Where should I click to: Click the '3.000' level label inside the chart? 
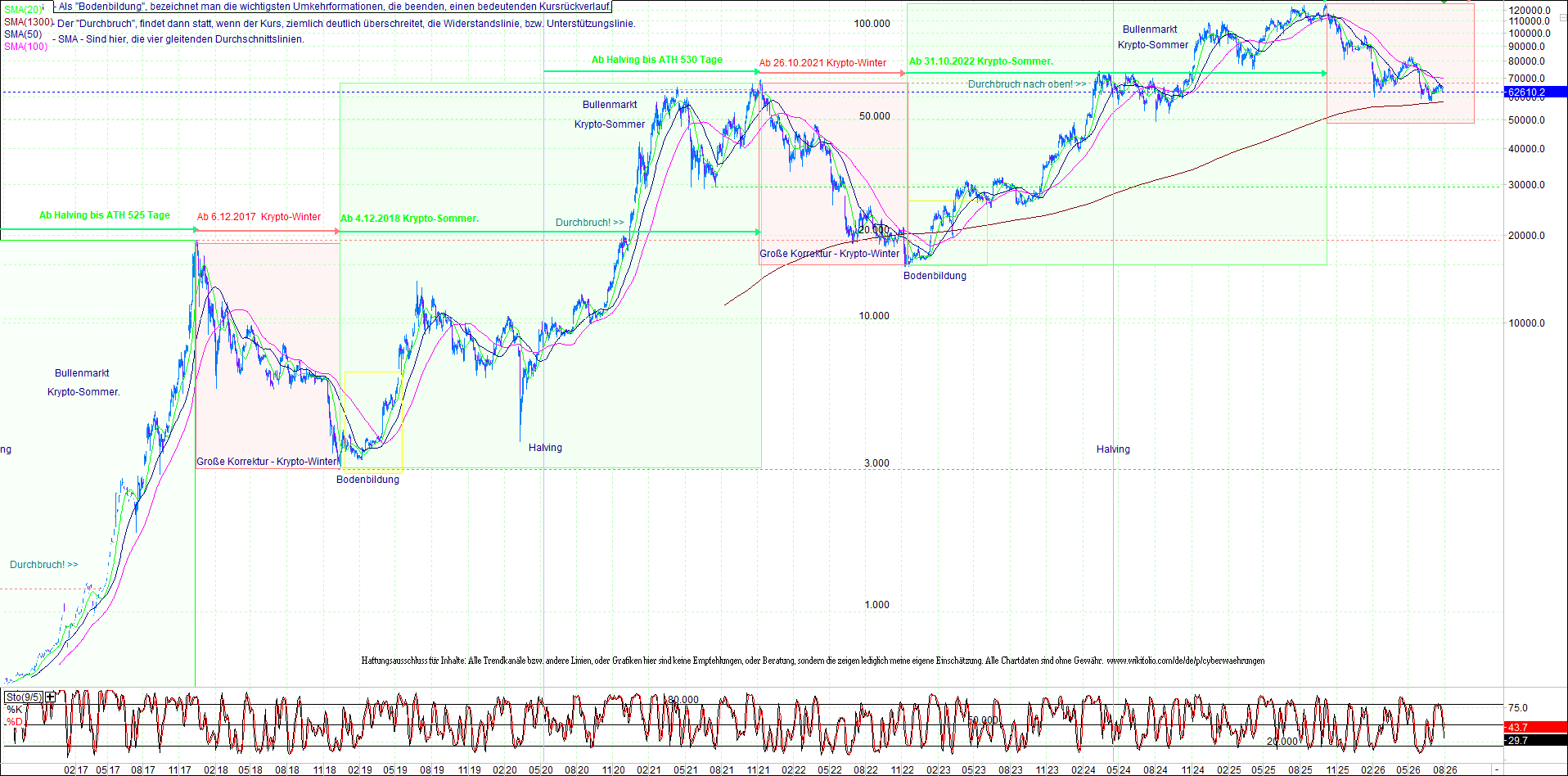(876, 463)
